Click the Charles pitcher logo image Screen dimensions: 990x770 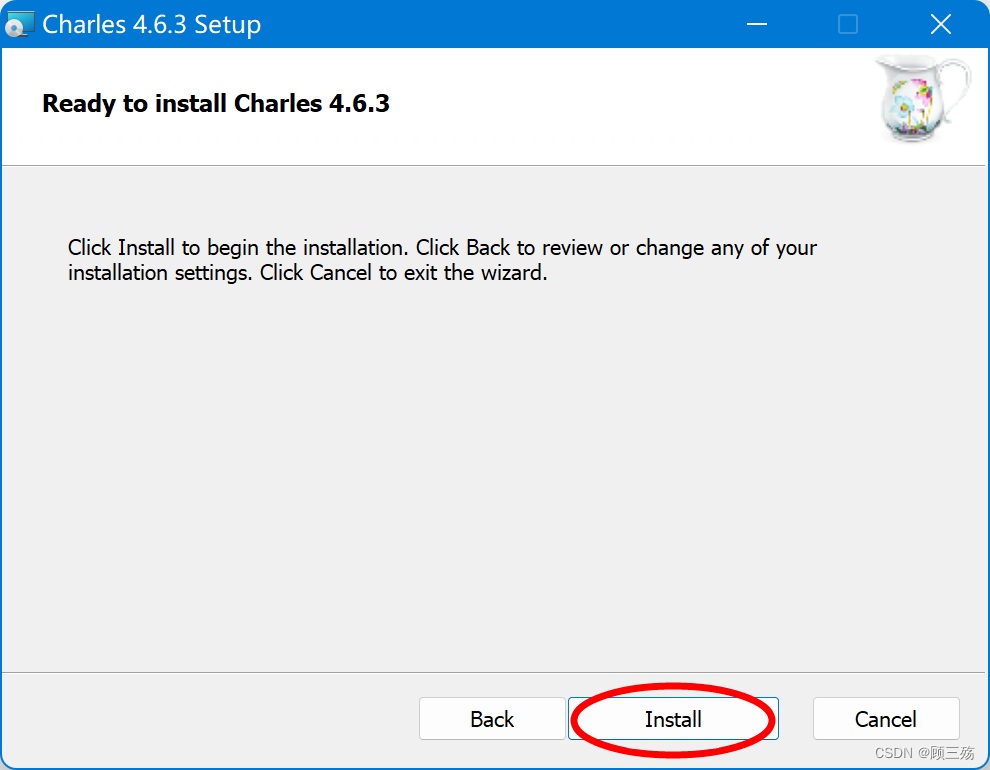click(922, 98)
